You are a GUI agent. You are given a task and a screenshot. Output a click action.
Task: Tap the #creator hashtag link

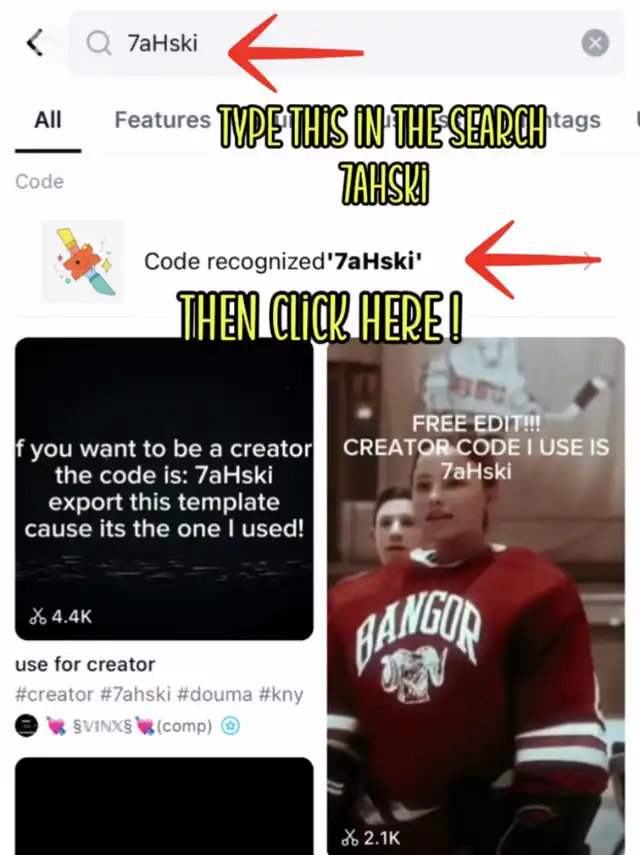(x=54, y=694)
